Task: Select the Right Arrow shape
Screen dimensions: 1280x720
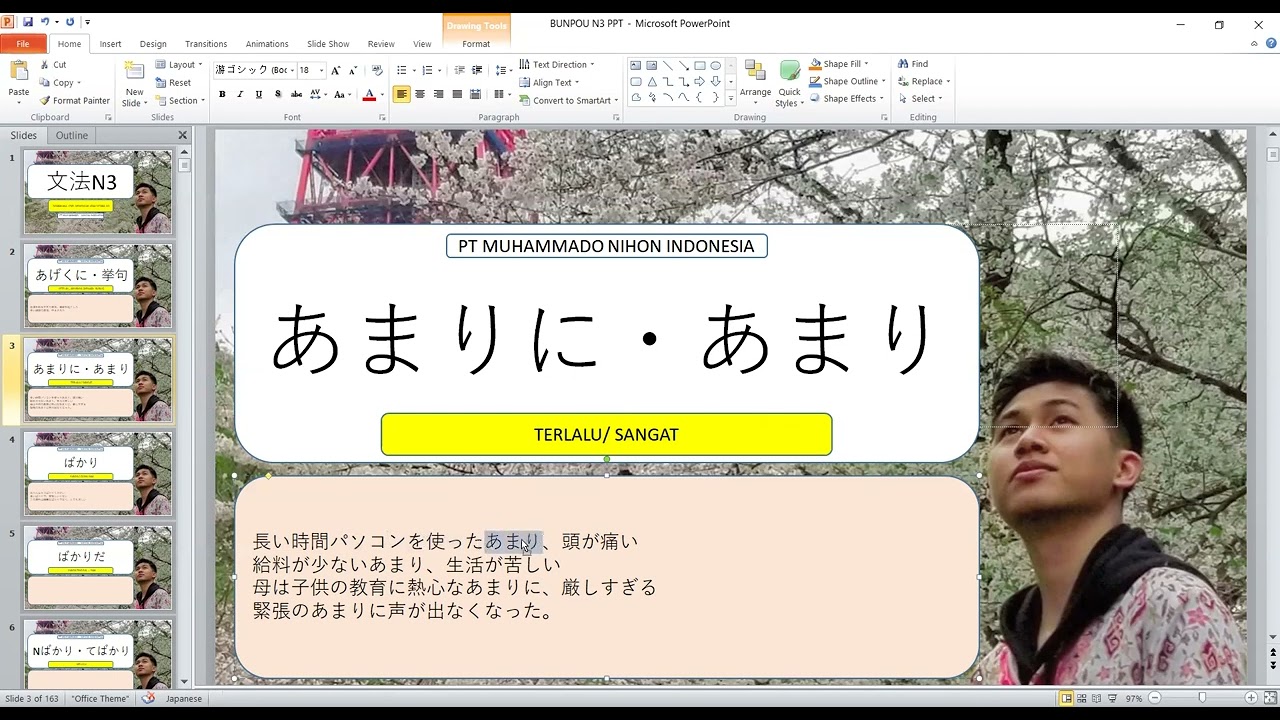Action: [x=699, y=81]
